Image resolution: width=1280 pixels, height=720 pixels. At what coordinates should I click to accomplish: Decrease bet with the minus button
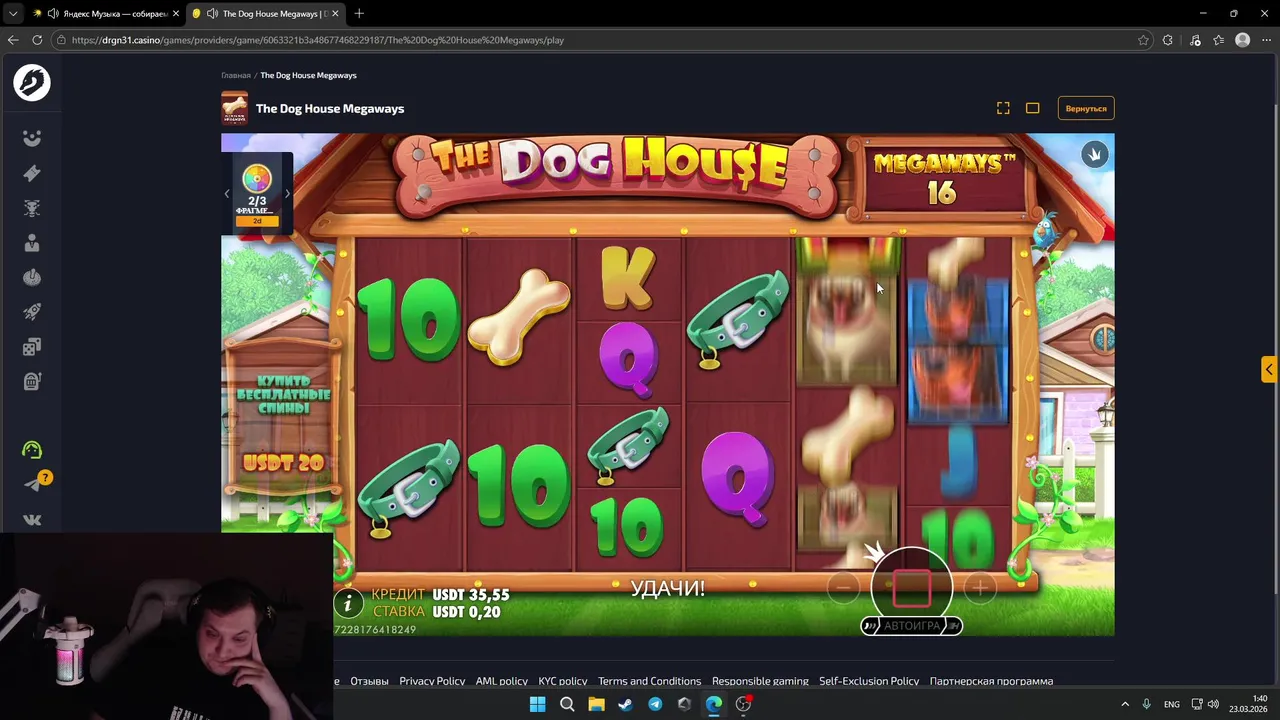coord(843,588)
